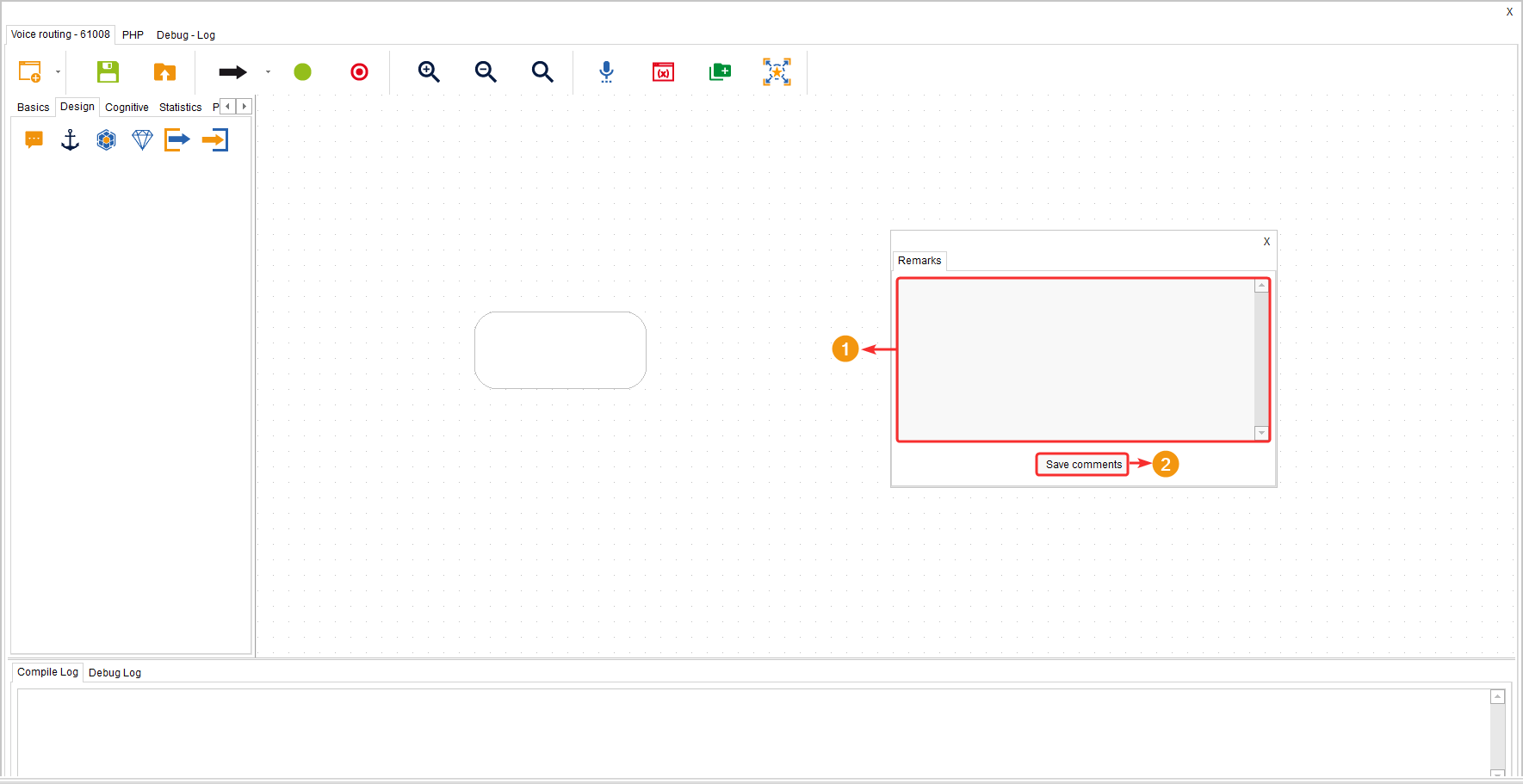Shift component tabs left with arrow button

(x=227, y=107)
